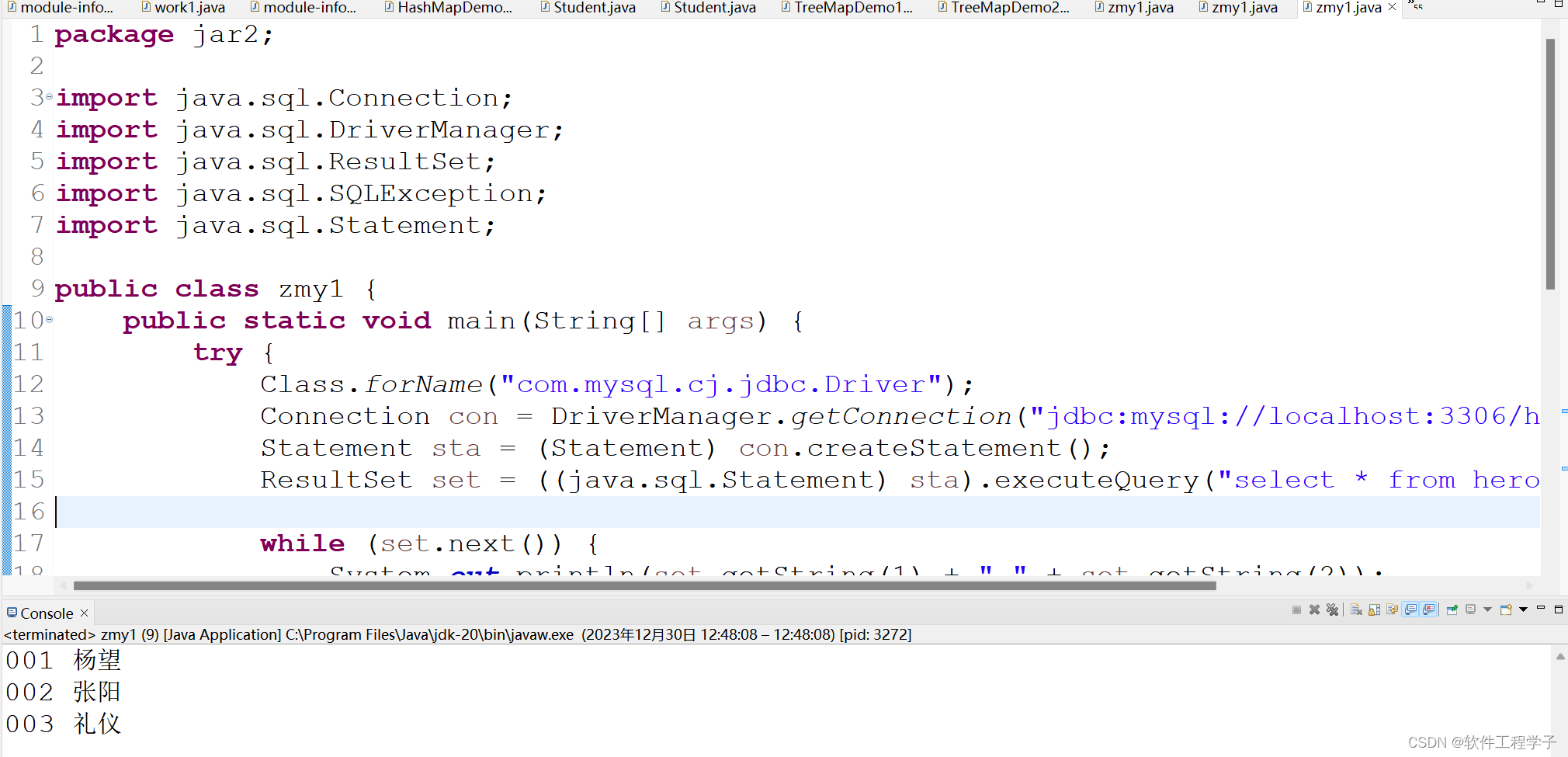Screen dimensions: 1568x757
Task: Terminate the launched application
Action: 1297,610
